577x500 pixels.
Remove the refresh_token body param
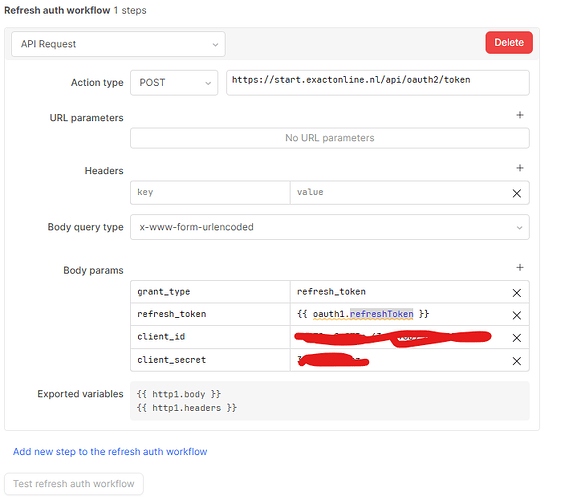[x=517, y=315]
